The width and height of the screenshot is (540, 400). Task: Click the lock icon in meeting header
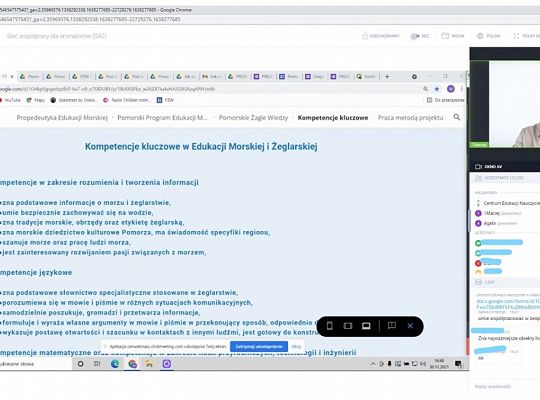[x=365, y=36]
